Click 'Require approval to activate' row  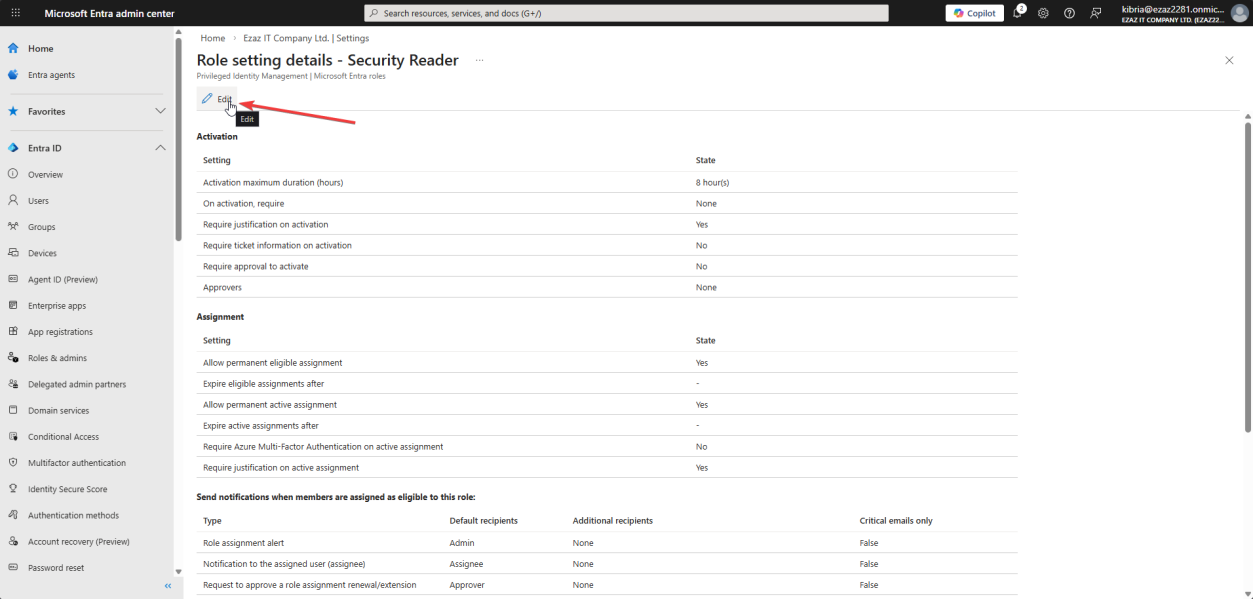(607, 266)
